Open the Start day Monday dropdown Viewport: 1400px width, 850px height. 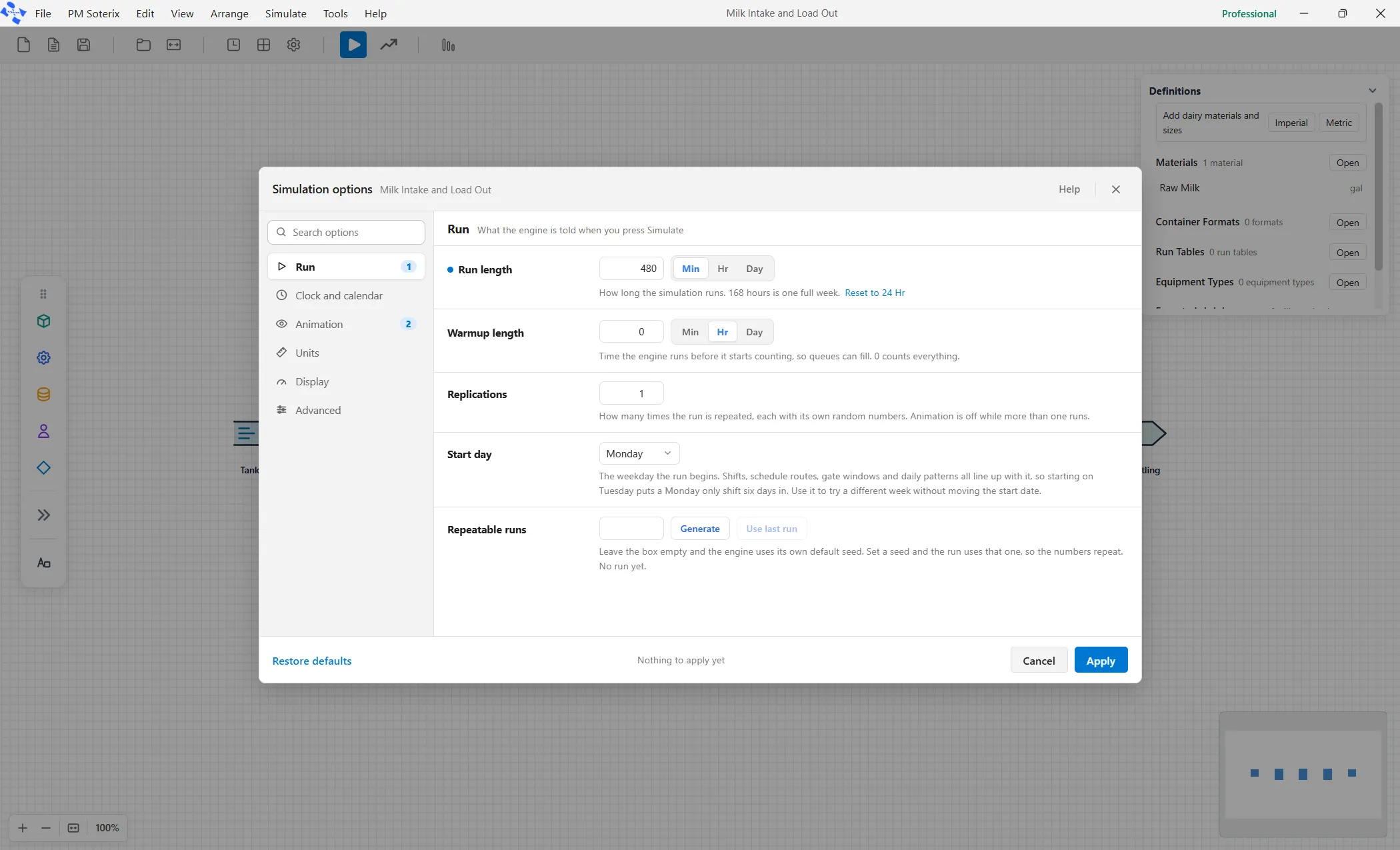tap(639, 453)
